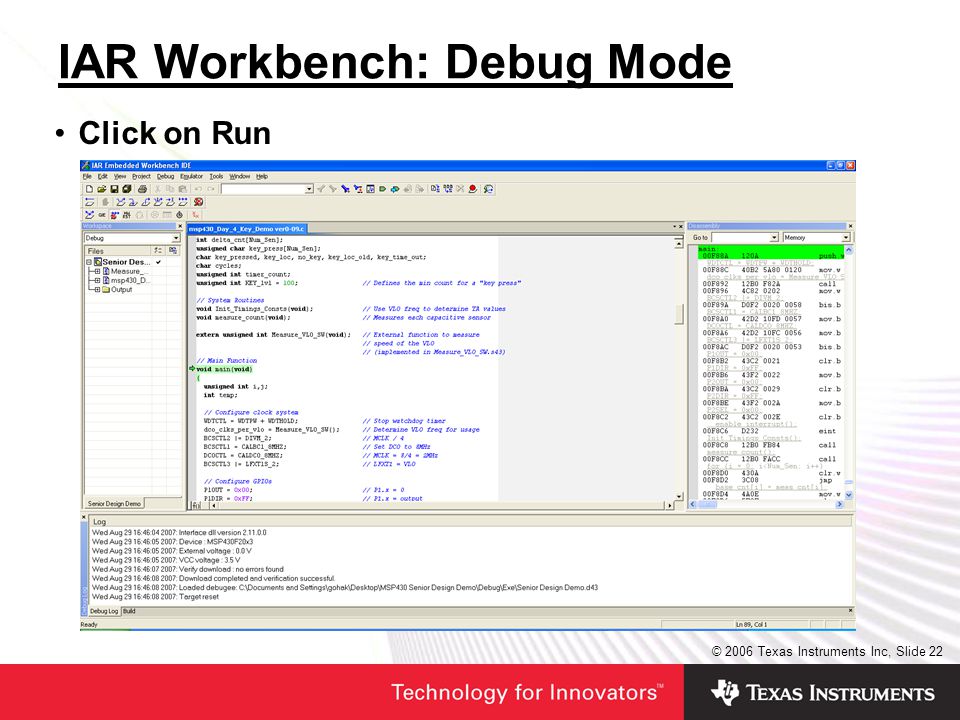
Task: Open the Debug configuration dropdown in Workspace
Action: coord(176,238)
